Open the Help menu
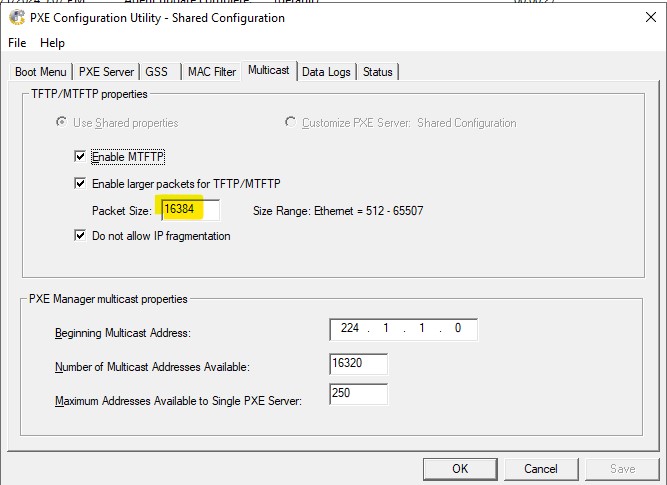The image size is (667, 485). pyautogui.click(x=52, y=43)
